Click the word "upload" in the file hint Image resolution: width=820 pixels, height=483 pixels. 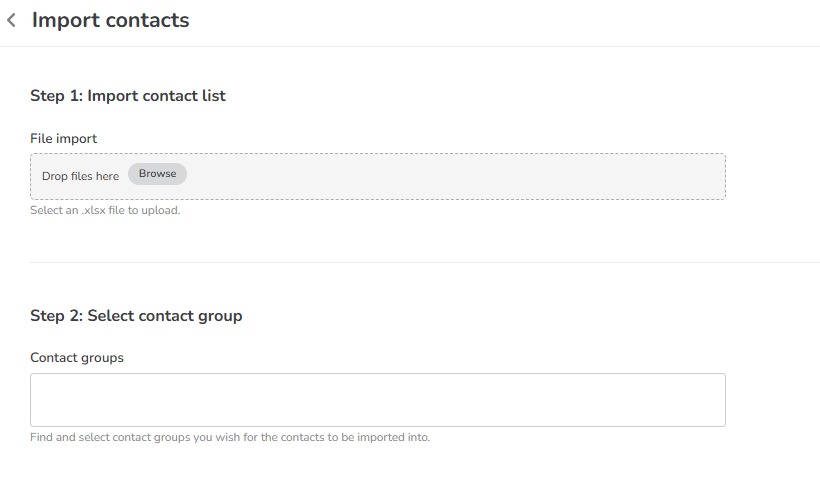point(162,211)
